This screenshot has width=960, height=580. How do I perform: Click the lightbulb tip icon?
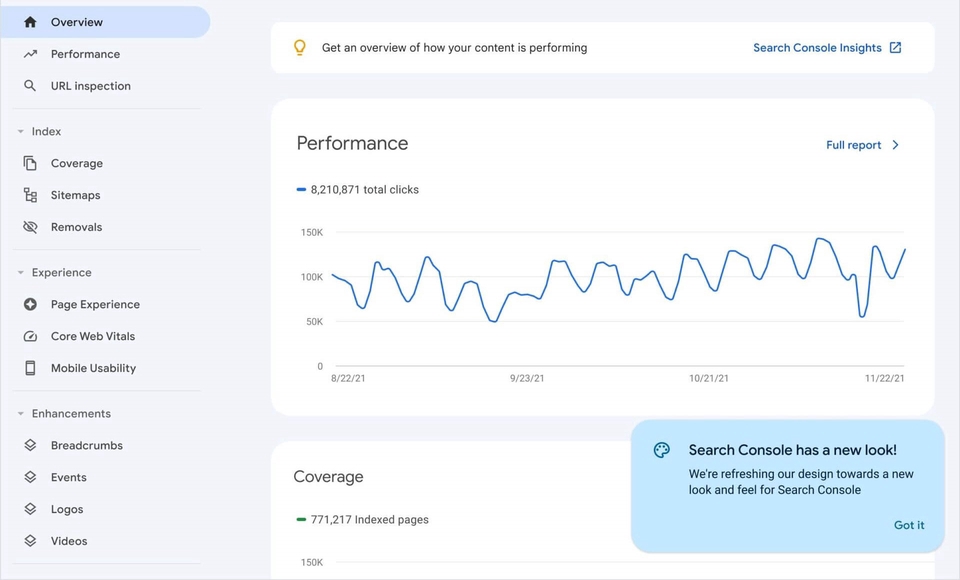[x=299, y=48]
